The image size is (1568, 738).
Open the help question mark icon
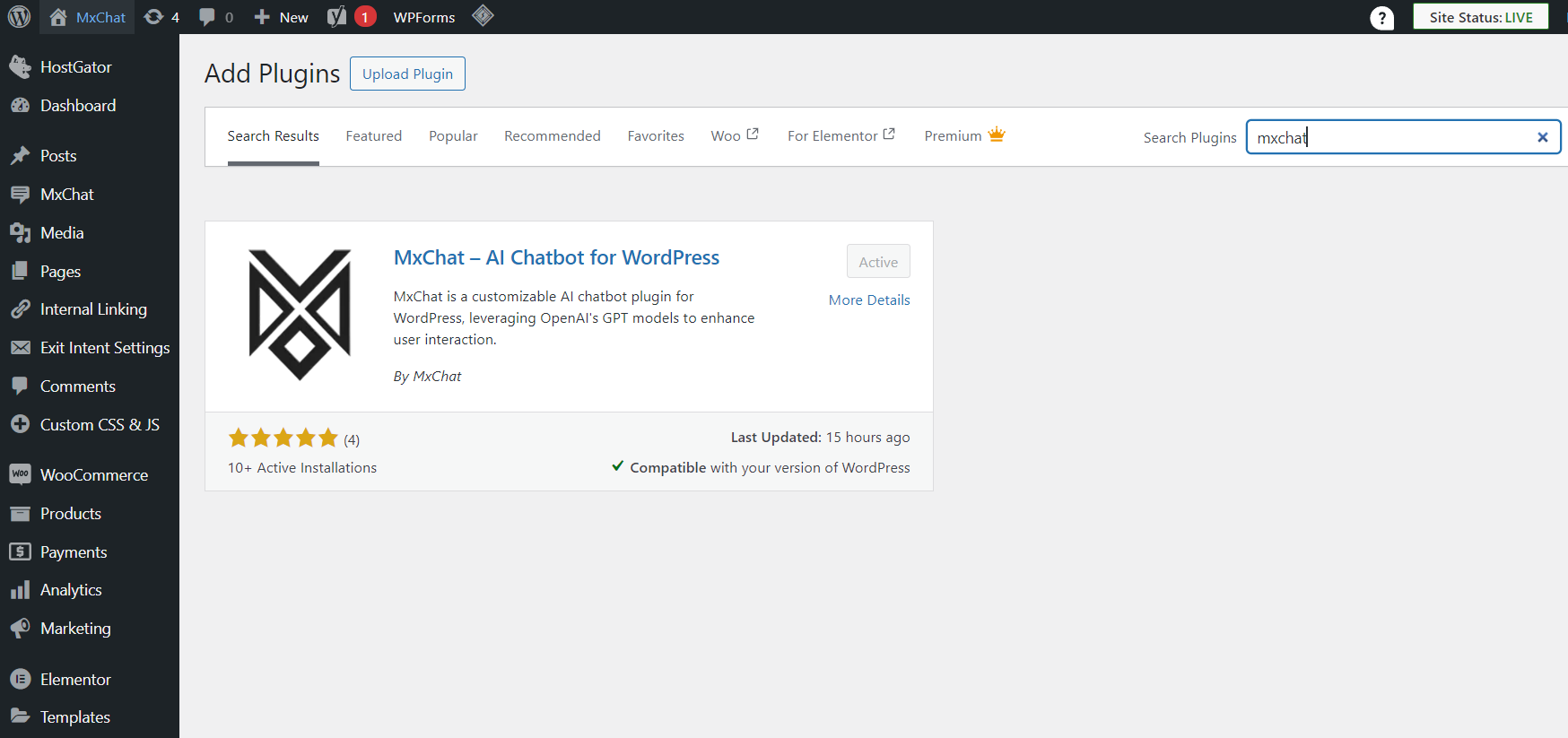pos(1382,18)
